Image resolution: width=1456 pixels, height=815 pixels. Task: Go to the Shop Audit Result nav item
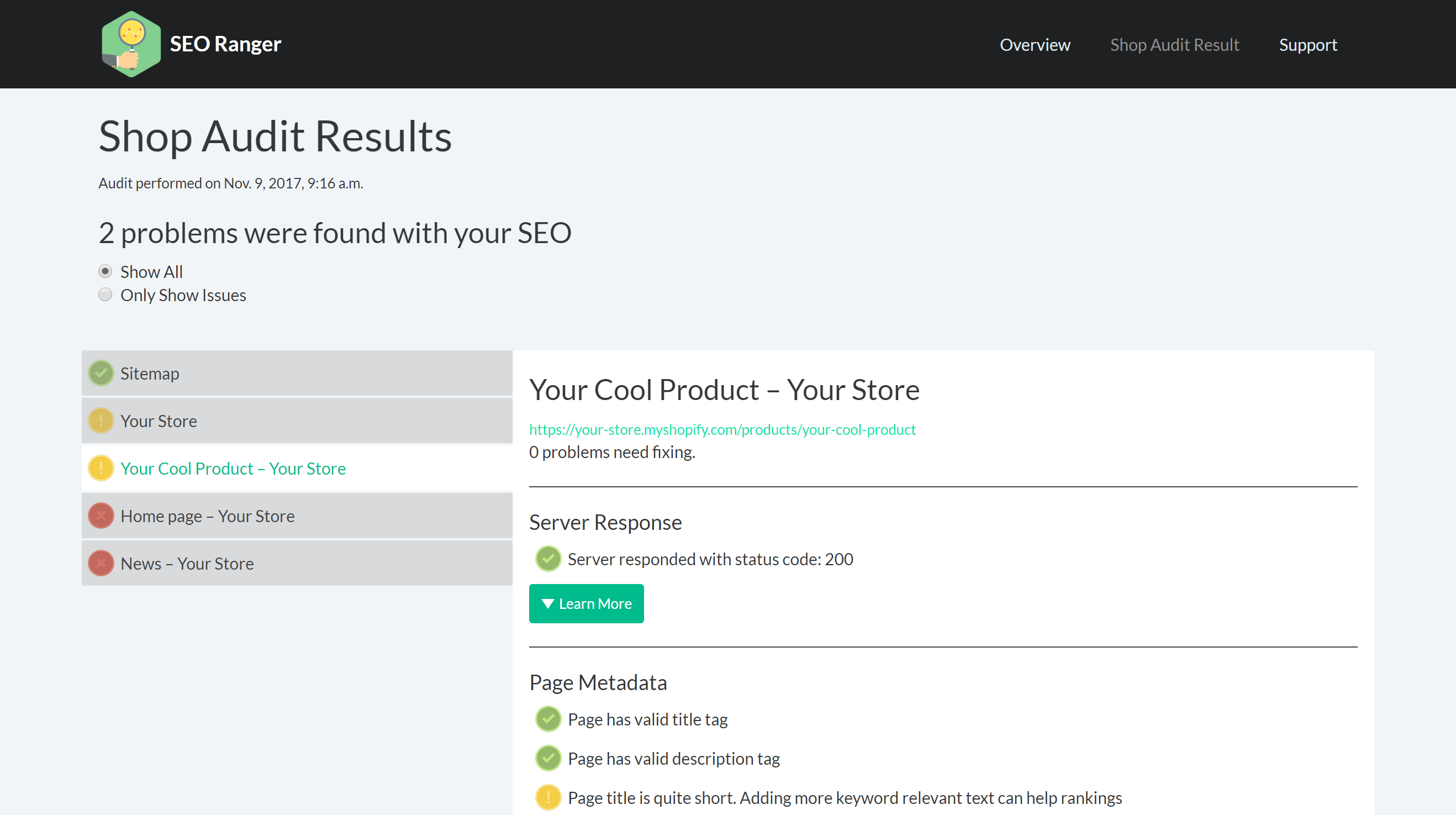point(1174,45)
